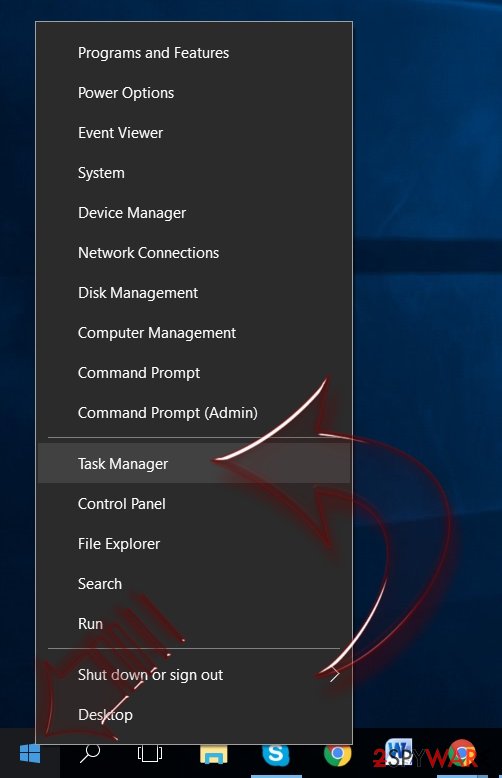The height and width of the screenshot is (778, 502).
Task: Open Task View from the taskbar
Action: pos(150,754)
